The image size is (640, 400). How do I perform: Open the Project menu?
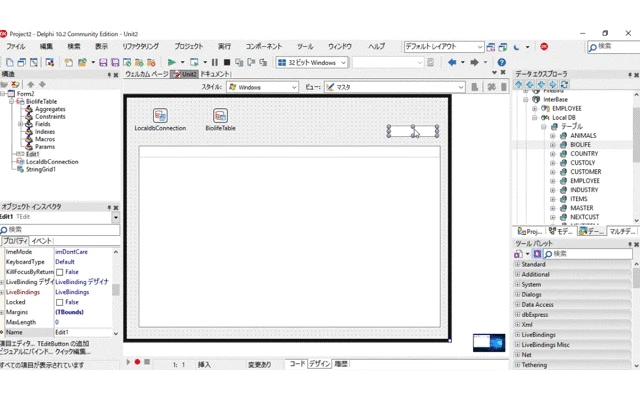click(x=189, y=47)
